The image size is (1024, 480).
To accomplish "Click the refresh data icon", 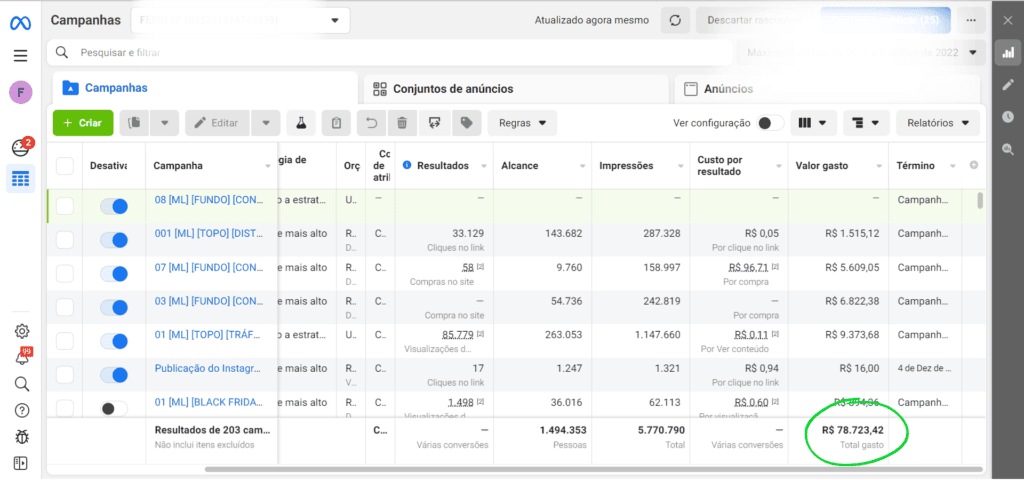I will 677,20.
